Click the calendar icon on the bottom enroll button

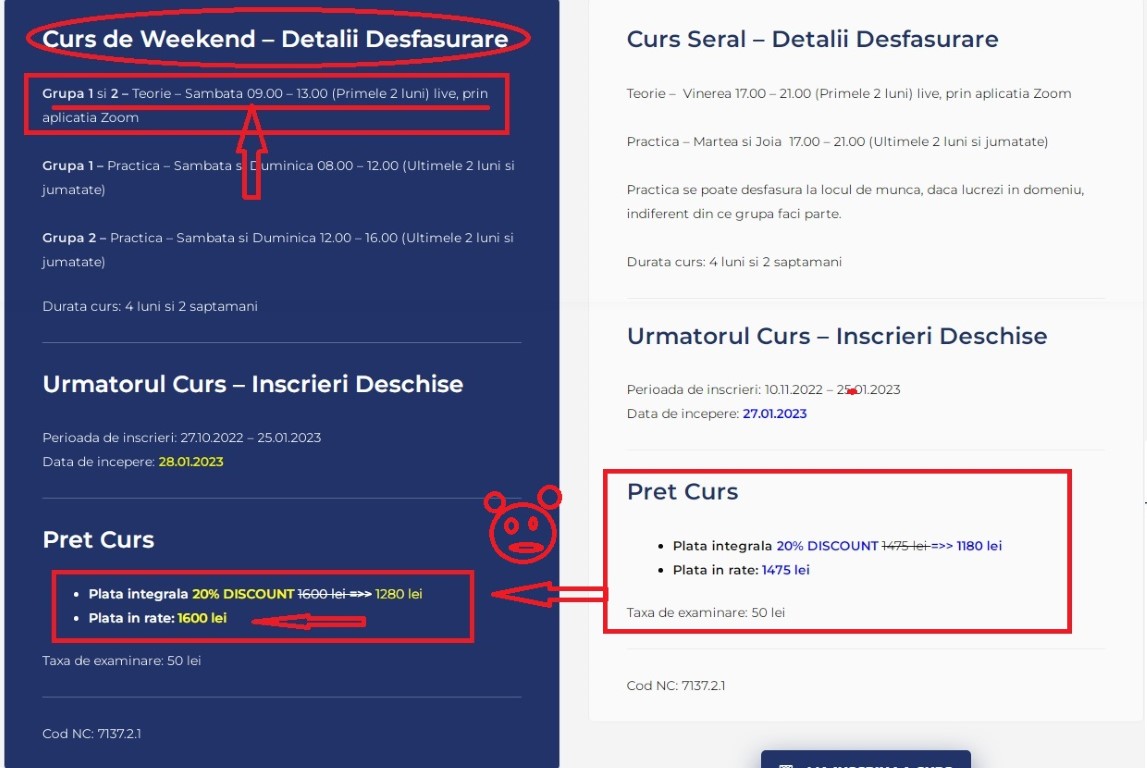786,766
